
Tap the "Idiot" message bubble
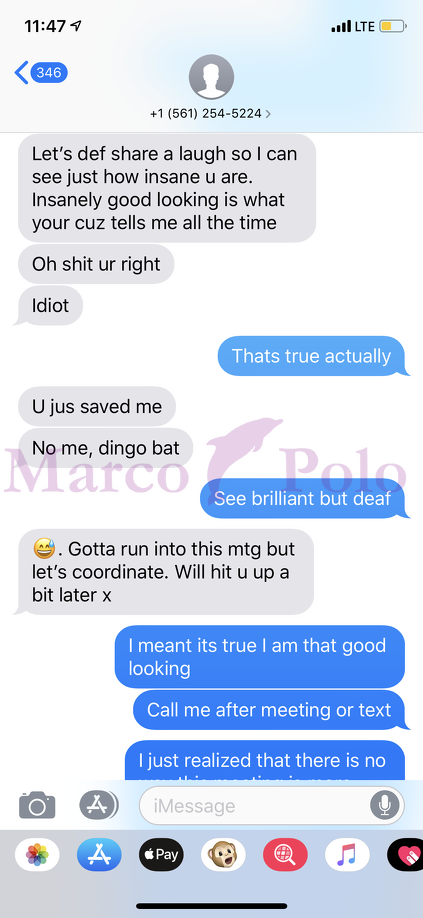tap(50, 306)
